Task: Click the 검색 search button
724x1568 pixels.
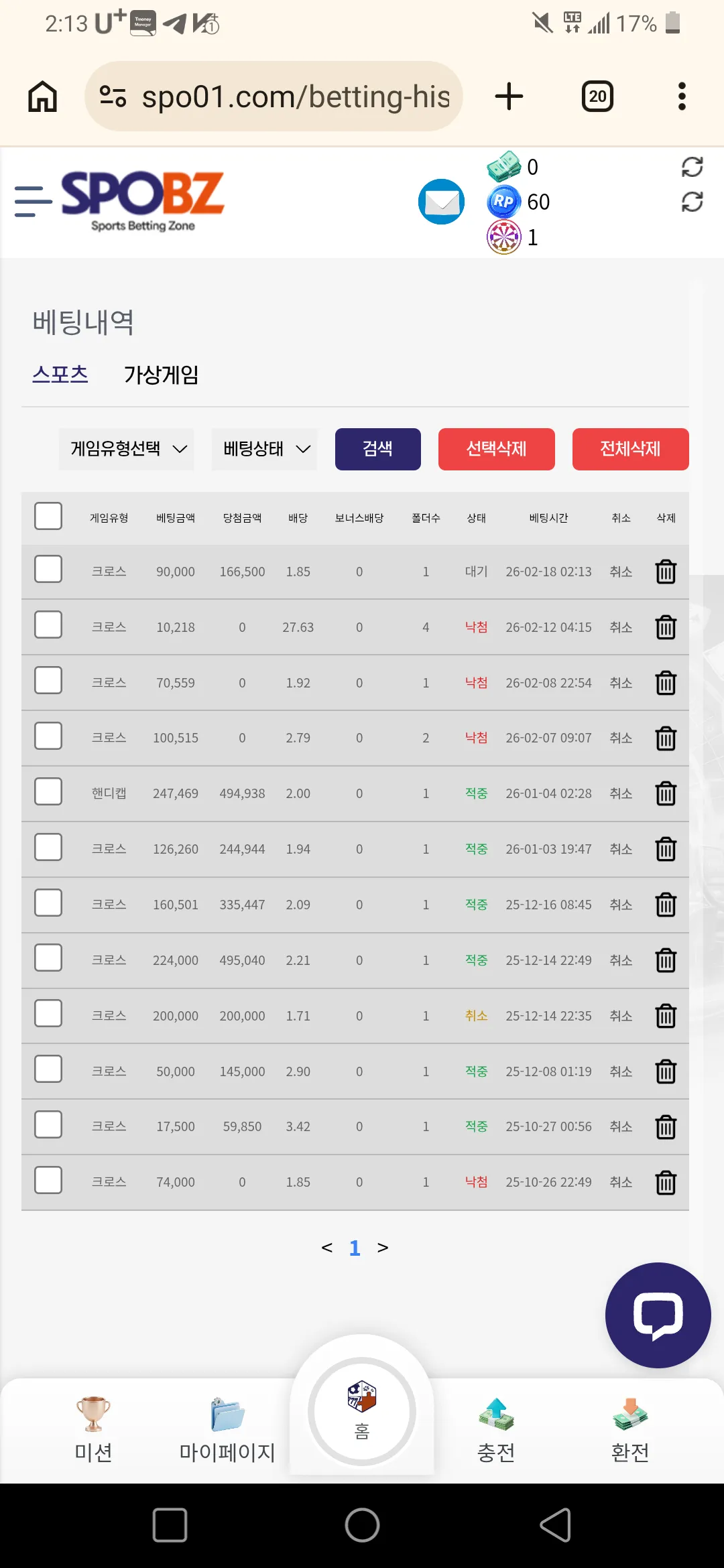Action: coord(378,449)
